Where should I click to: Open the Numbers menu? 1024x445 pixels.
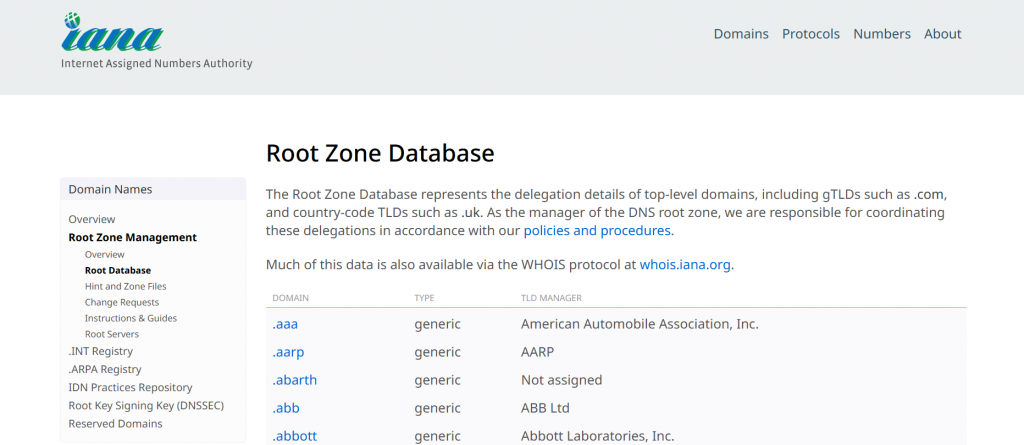coord(882,34)
